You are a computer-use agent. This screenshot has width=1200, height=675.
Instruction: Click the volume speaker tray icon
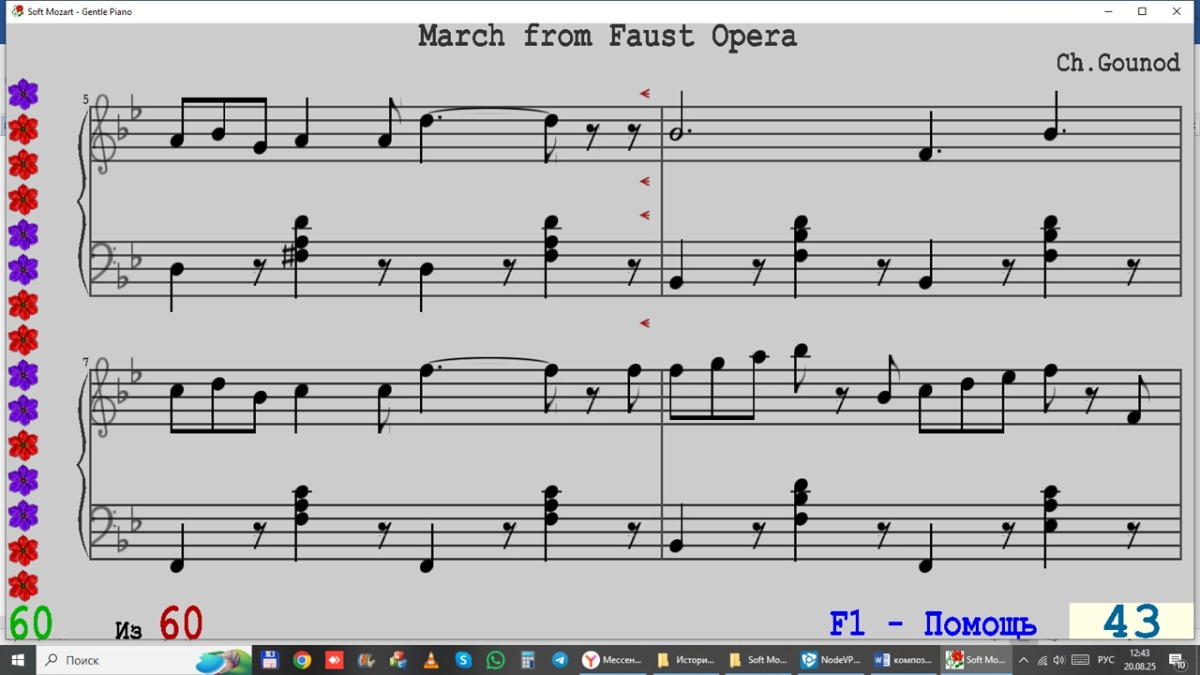point(1059,660)
